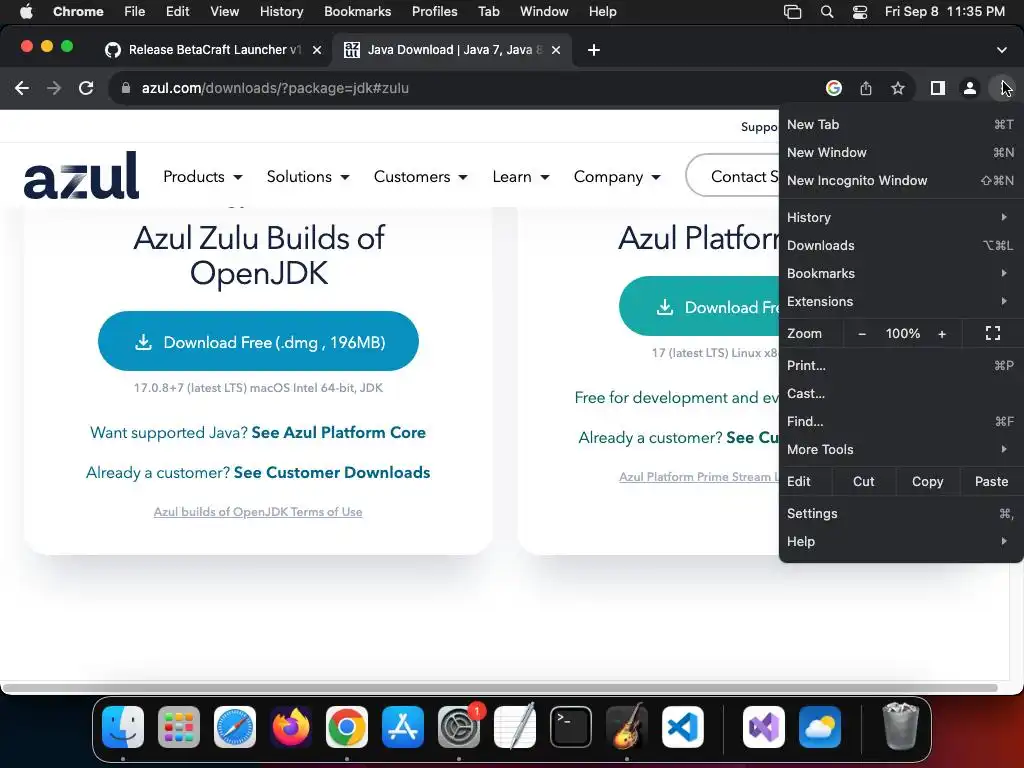Screen dimensions: 1024x768
Task: Close the BetaCraft Launcher tab
Action: (x=317, y=50)
